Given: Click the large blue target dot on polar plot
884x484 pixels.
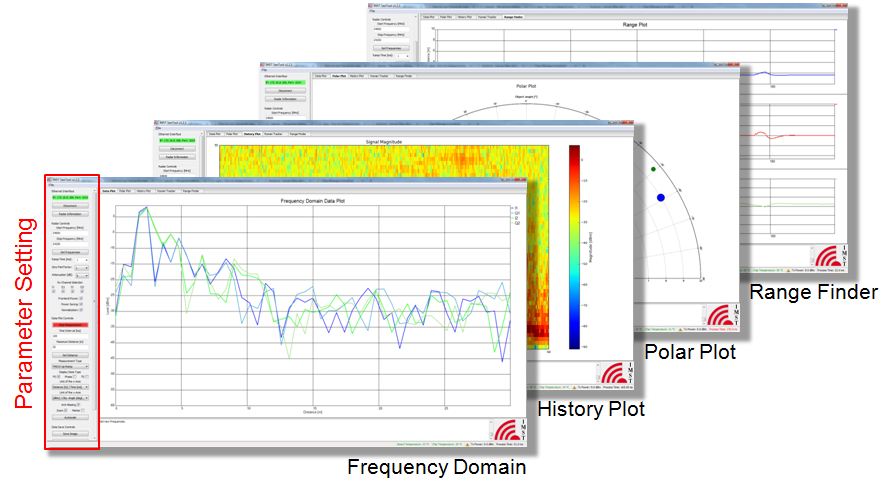Looking at the screenshot, I should click(661, 197).
